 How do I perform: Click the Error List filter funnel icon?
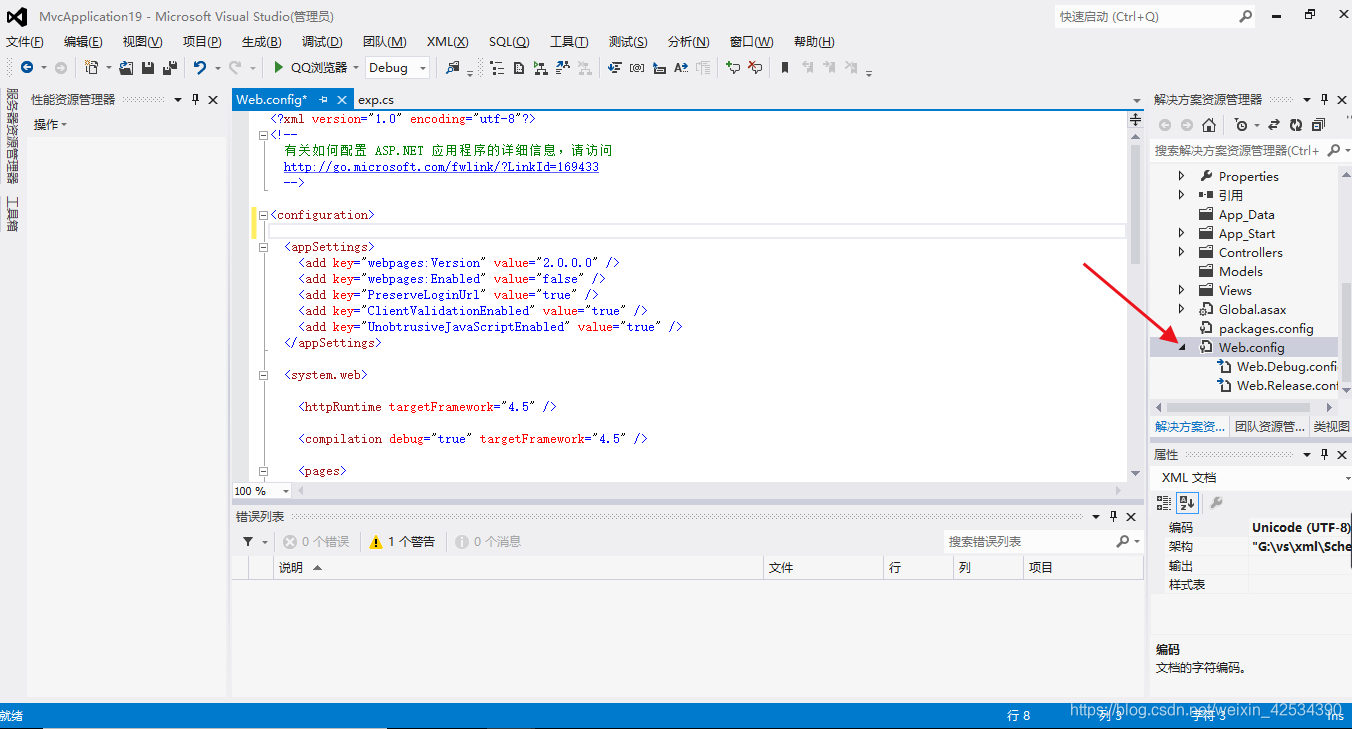[x=248, y=541]
